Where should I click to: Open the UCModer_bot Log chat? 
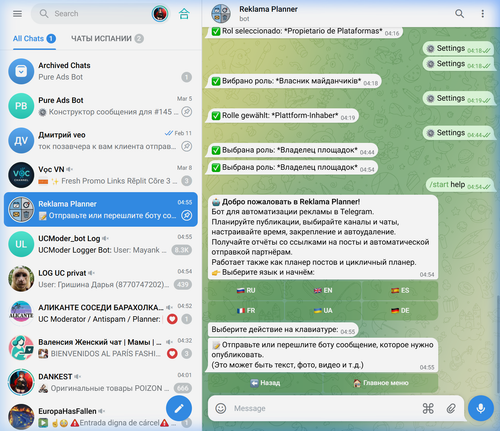(100, 244)
